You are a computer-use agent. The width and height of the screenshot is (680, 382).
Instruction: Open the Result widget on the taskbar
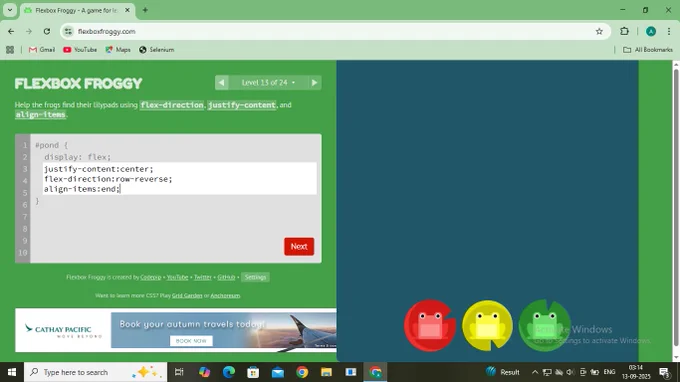[503, 372]
